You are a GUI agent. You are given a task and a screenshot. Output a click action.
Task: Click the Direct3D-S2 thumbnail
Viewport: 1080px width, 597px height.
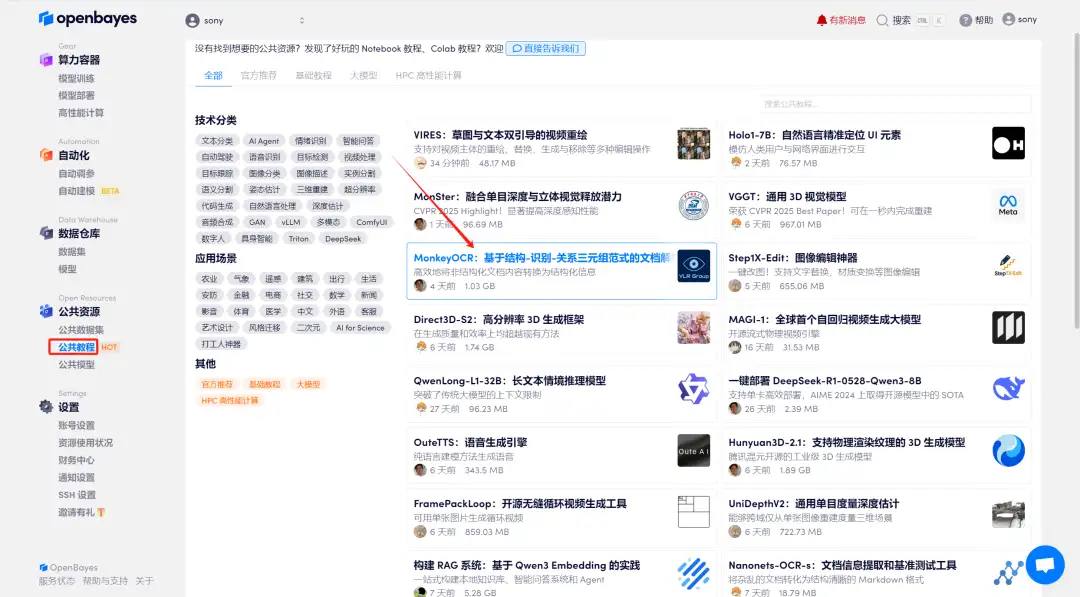(694, 327)
